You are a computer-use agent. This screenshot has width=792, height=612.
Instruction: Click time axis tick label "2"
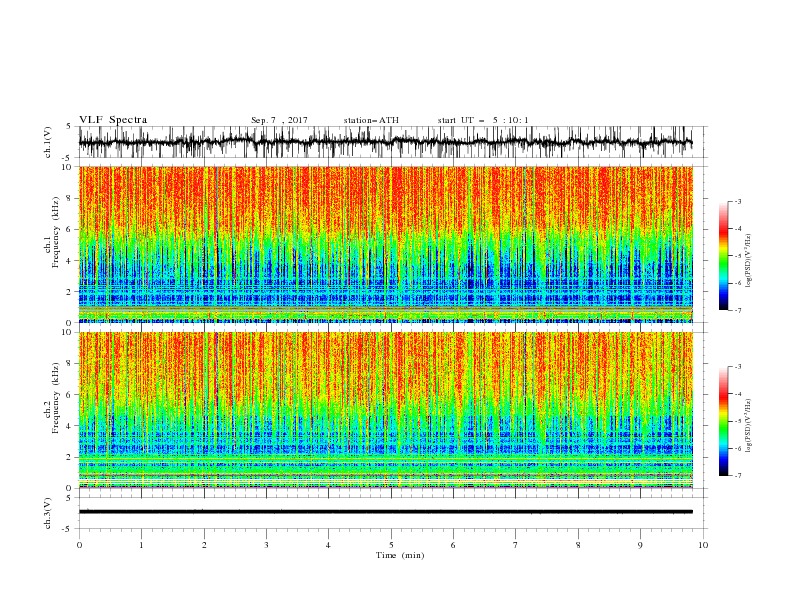[204, 545]
